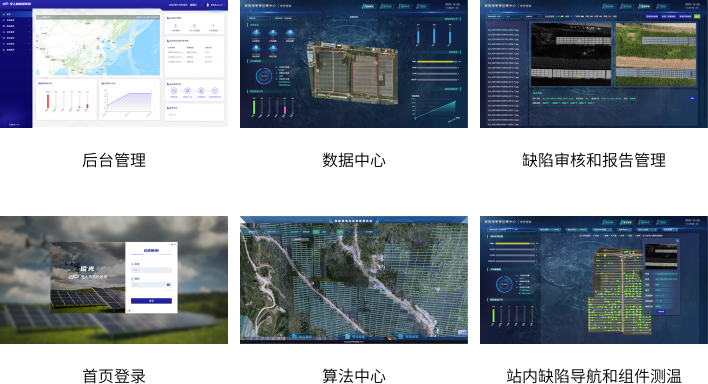708x384 pixels.
Task: Select the highlighted first sidebar item in 后台管理
Action: (x=16, y=14)
